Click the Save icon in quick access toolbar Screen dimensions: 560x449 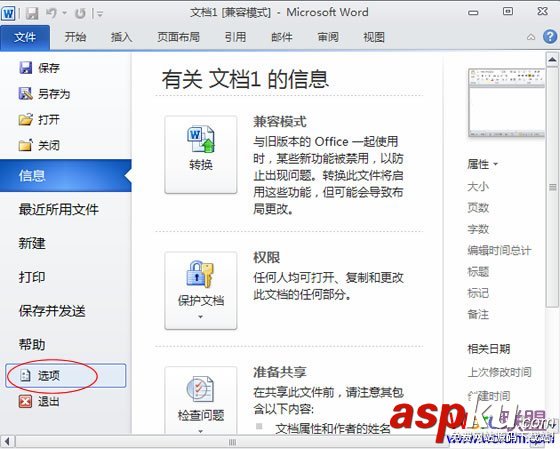point(32,14)
